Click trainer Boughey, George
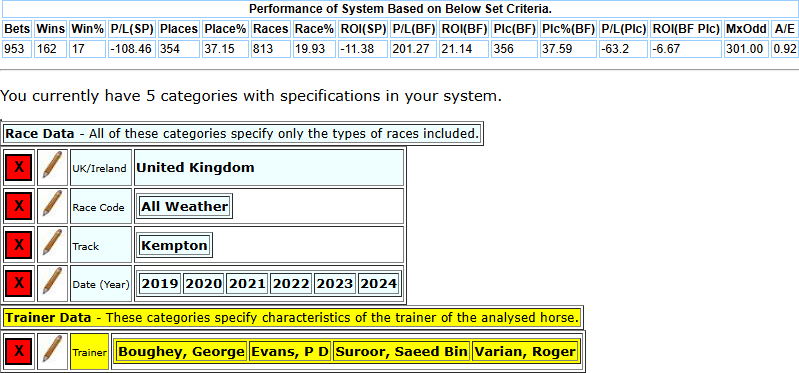Image resolution: width=799 pixels, height=373 pixels. click(181, 352)
